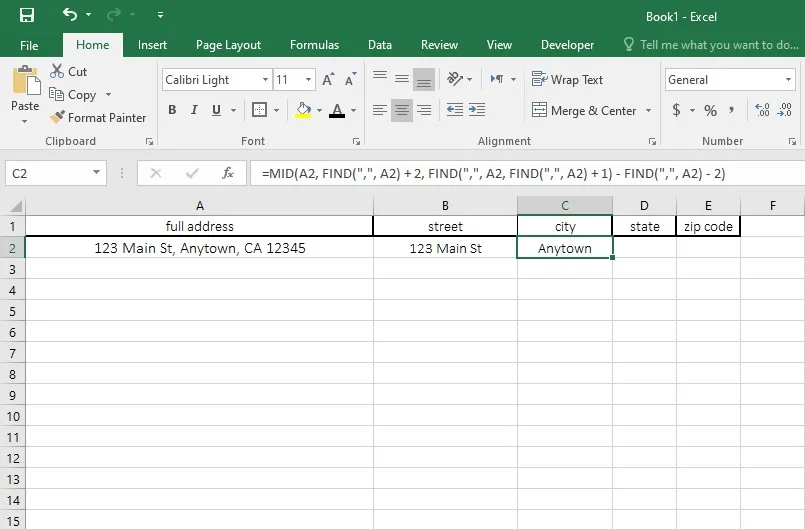Select all cells with the corner triangle
The height and width of the screenshot is (529, 805).
pos(15,206)
